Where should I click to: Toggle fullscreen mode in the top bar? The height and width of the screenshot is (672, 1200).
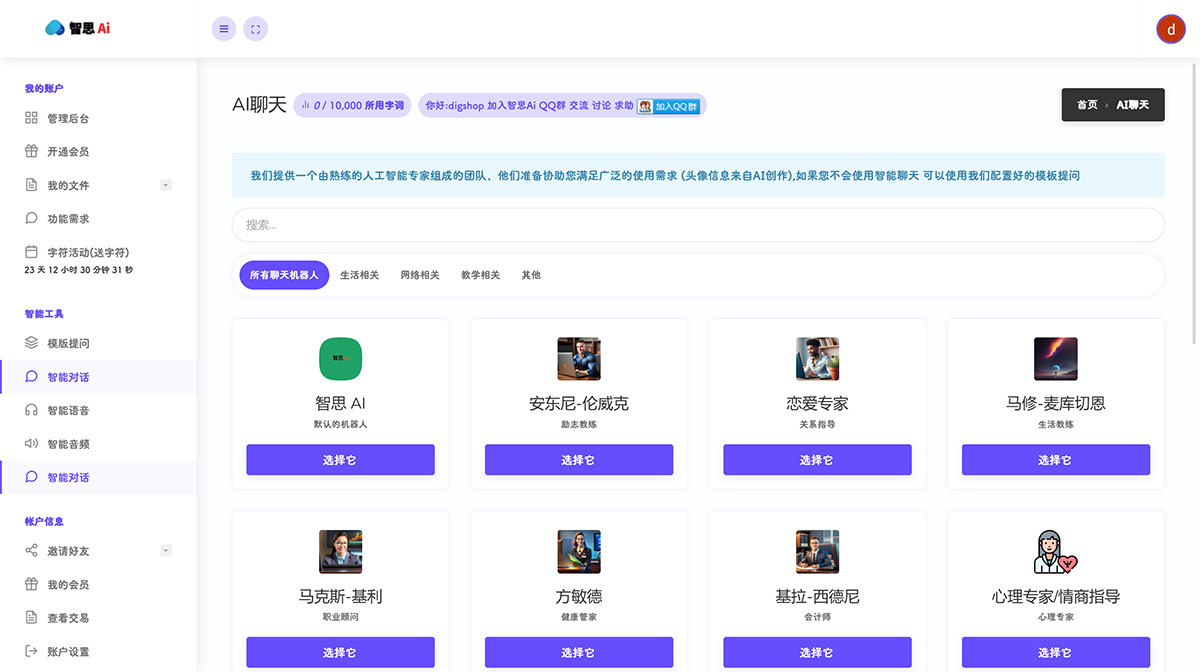point(255,28)
